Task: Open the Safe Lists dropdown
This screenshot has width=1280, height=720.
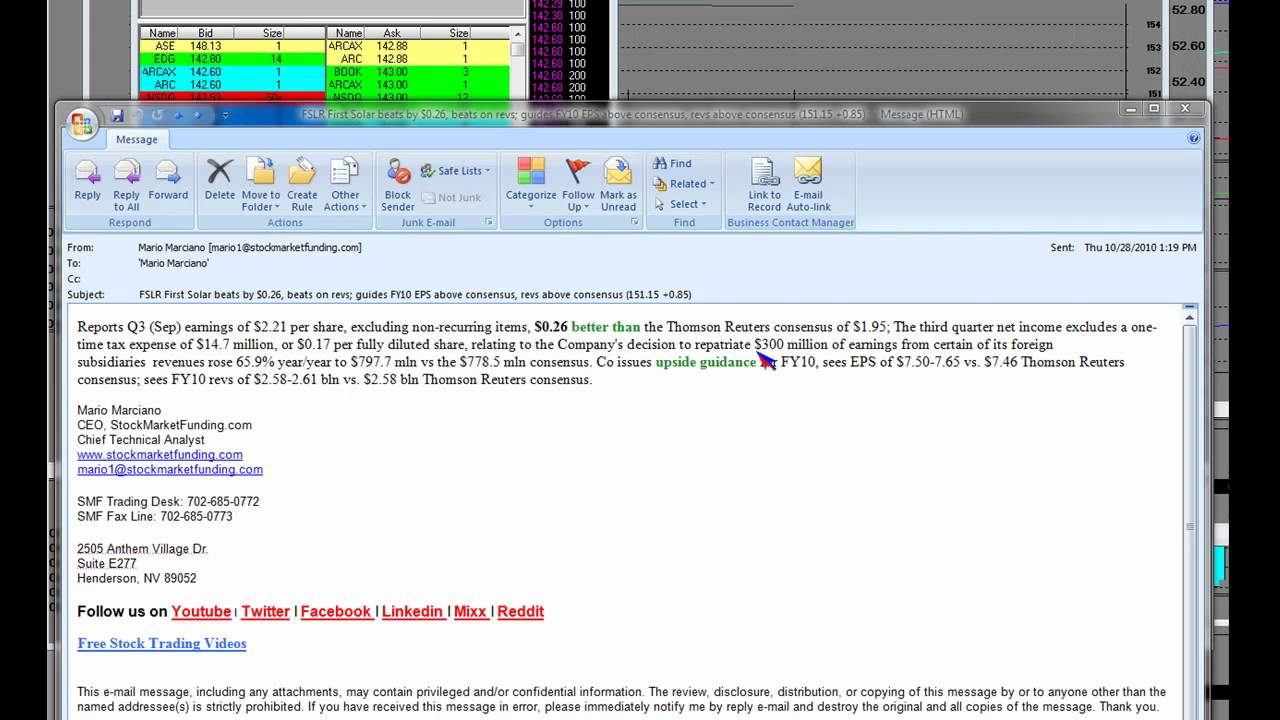Action: 456,171
